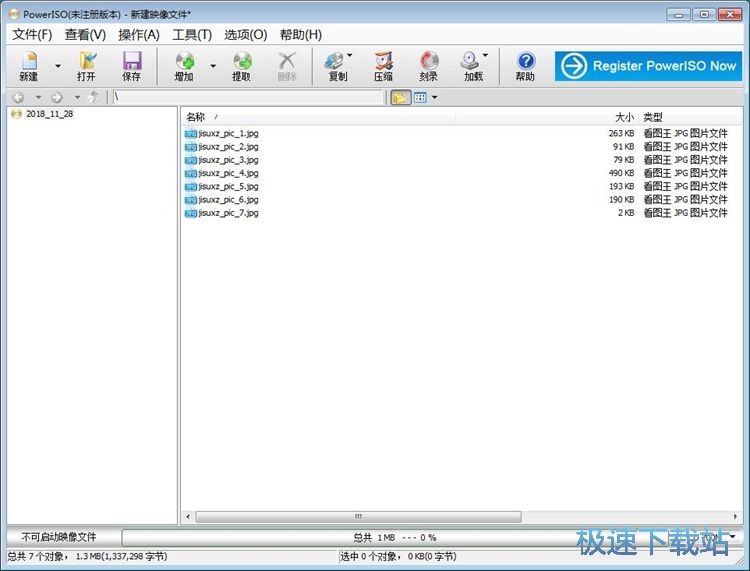Open the Back history dropdown arrow
This screenshot has height=571, width=750.
point(38,98)
